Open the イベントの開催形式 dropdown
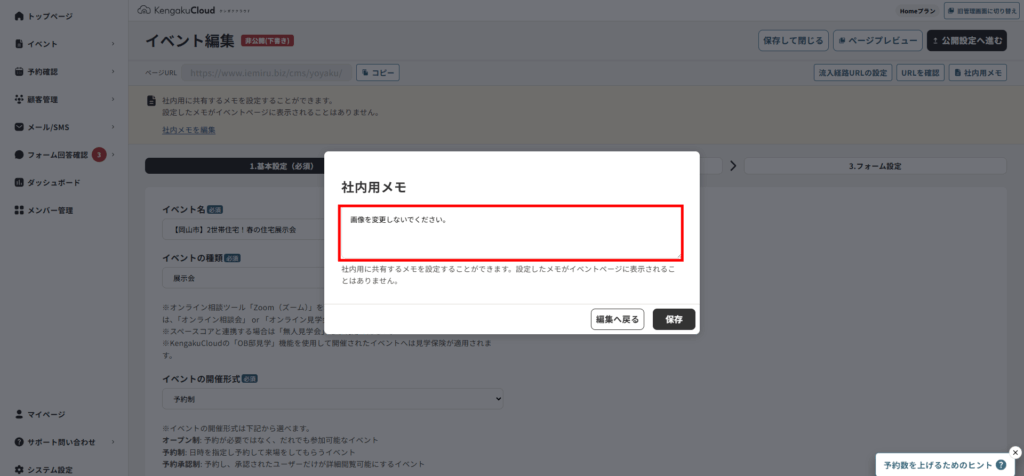Screen dimensions: 1024x476 pyautogui.click(x=332, y=399)
